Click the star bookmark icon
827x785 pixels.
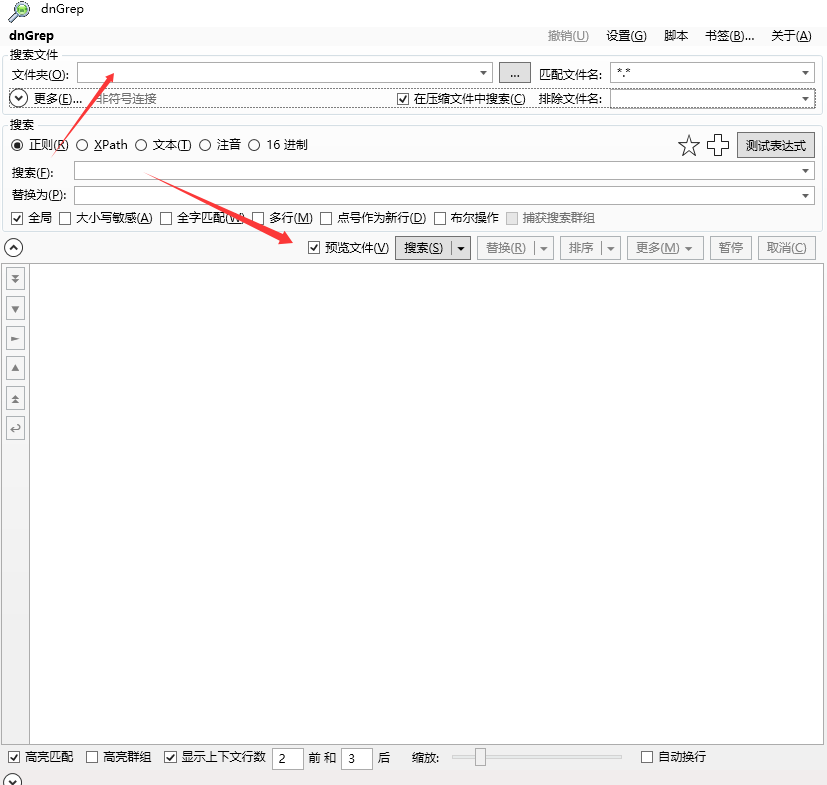(688, 146)
